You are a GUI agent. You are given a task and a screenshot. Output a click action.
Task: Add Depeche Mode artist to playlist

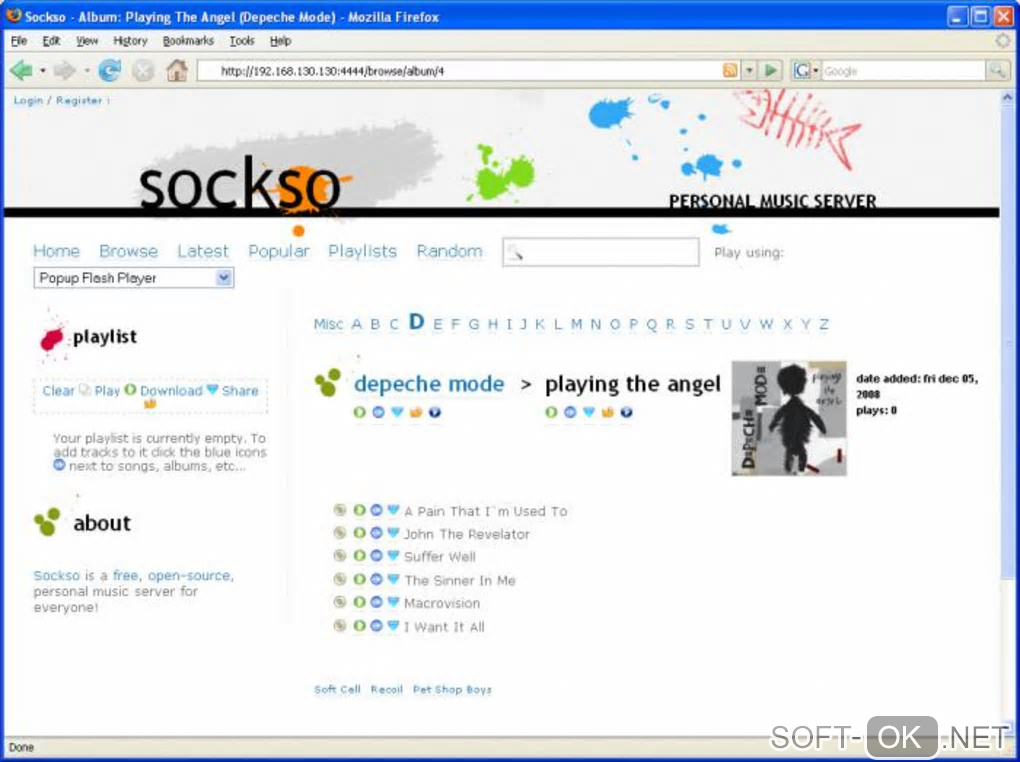point(378,412)
